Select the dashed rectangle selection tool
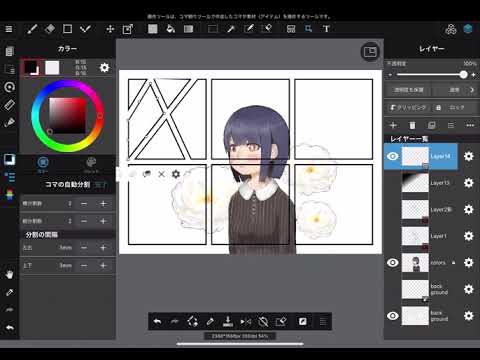This screenshot has height=360, width=480. click(x=213, y=29)
